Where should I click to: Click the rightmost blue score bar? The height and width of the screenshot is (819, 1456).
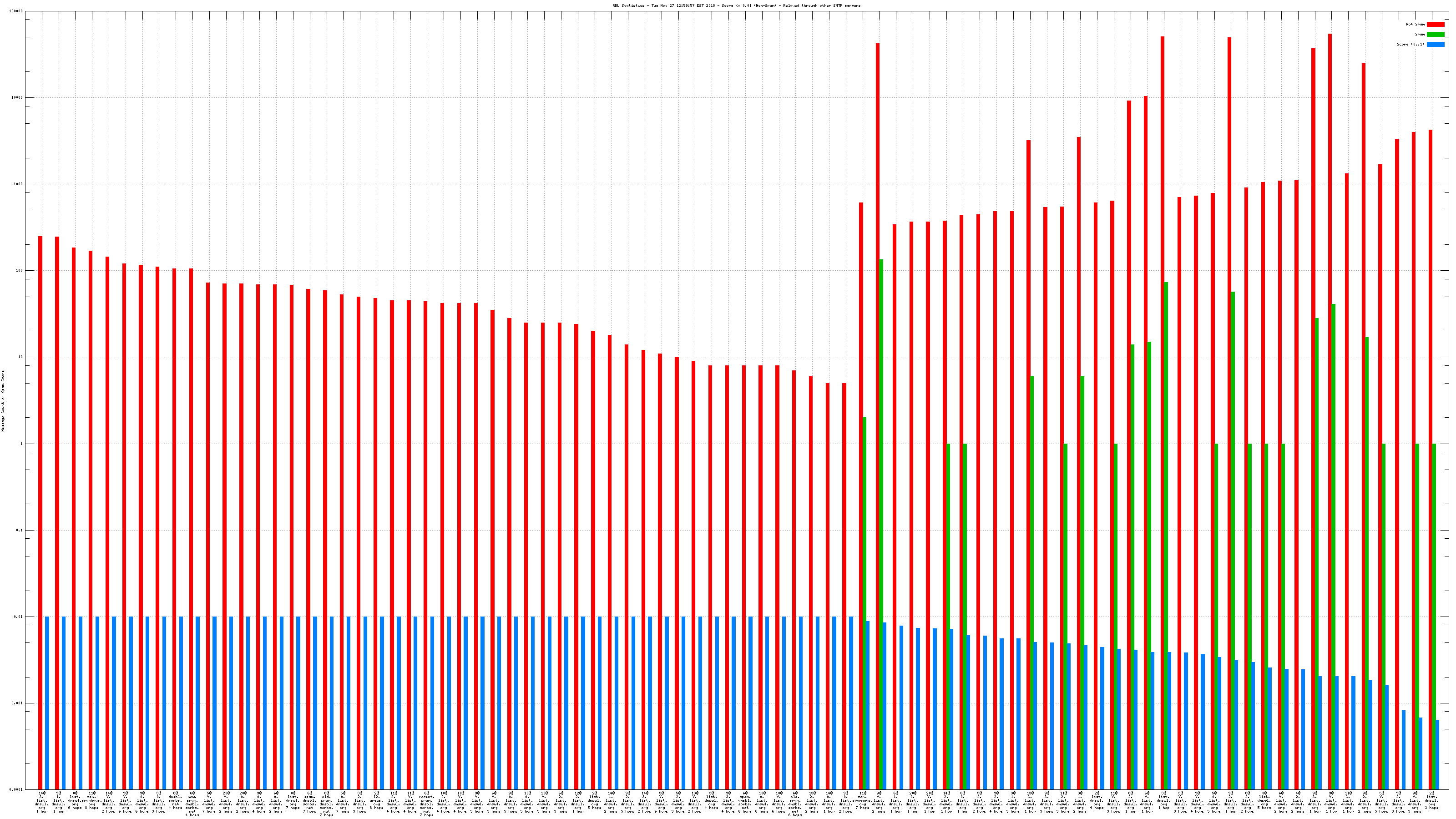1437,754
